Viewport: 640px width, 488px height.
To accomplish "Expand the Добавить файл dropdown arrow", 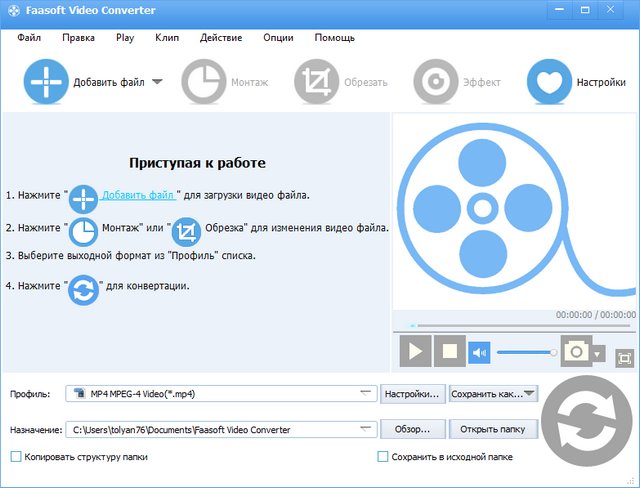I will tap(157, 83).
